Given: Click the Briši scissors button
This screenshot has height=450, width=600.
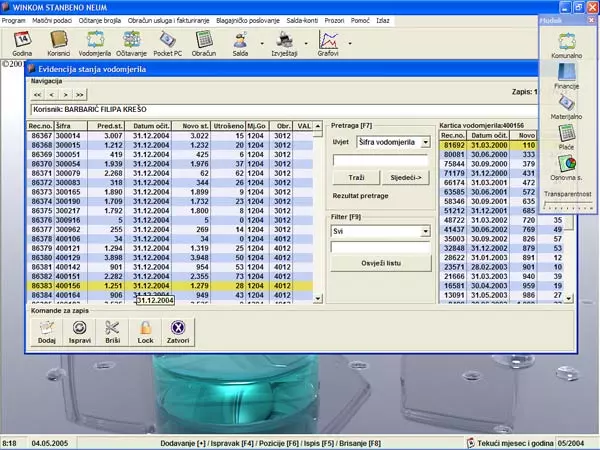Looking at the screenshot, I should pos(112,331).
